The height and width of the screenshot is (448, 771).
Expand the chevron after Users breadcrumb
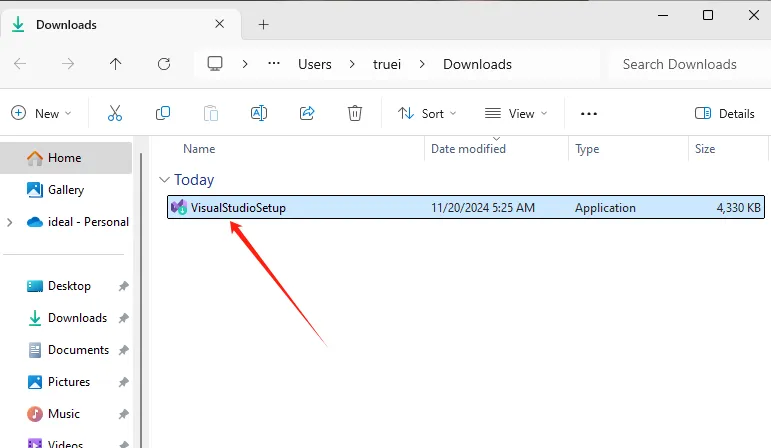coord(352,64)
